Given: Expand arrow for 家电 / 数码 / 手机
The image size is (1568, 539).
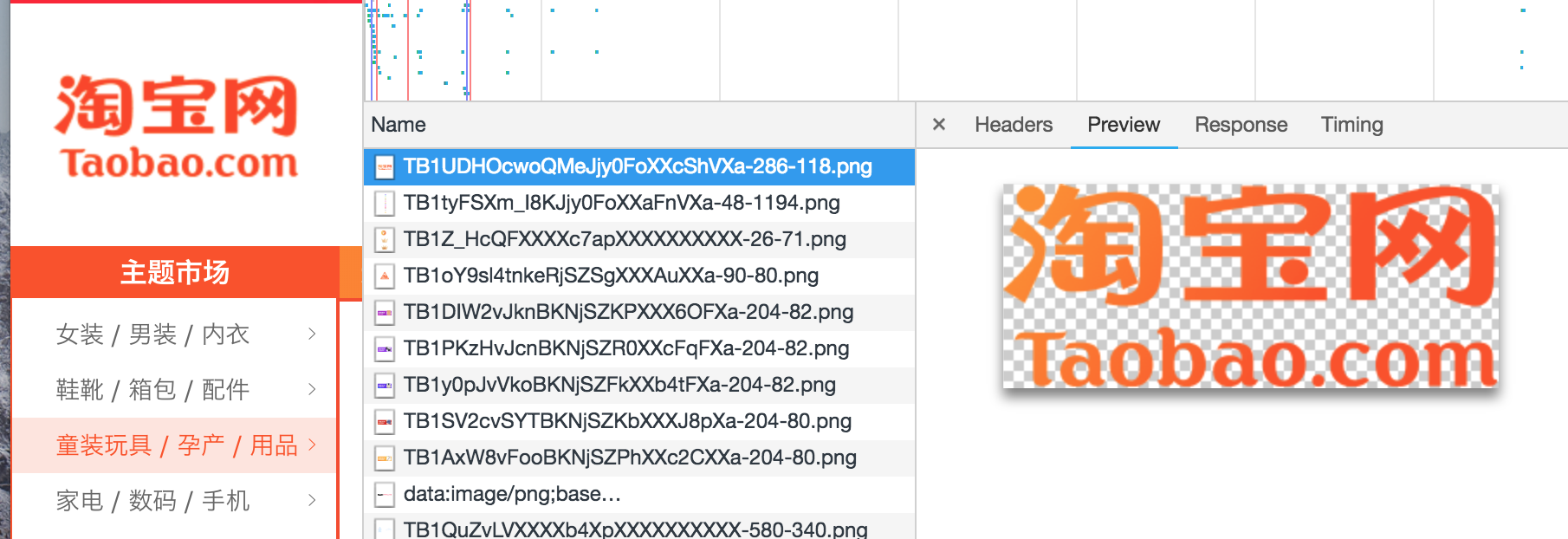Looking at the screenshot, I should pyautogui.click(x=312, y=501).
